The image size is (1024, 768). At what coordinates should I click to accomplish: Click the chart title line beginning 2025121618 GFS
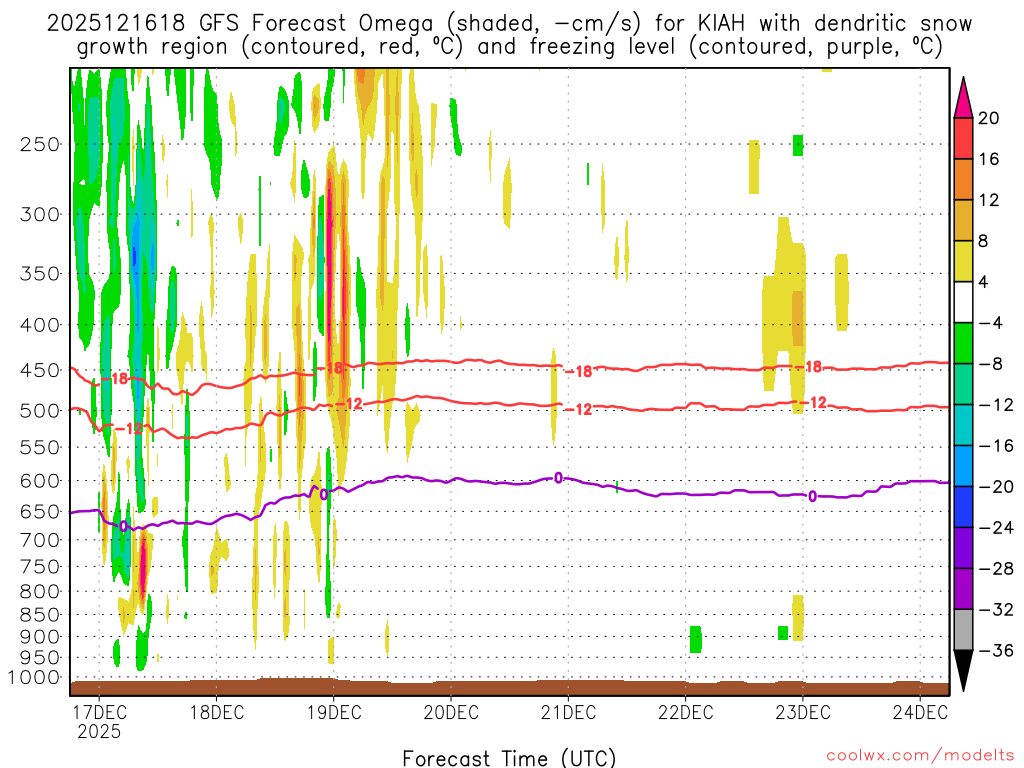pos(509,24)
